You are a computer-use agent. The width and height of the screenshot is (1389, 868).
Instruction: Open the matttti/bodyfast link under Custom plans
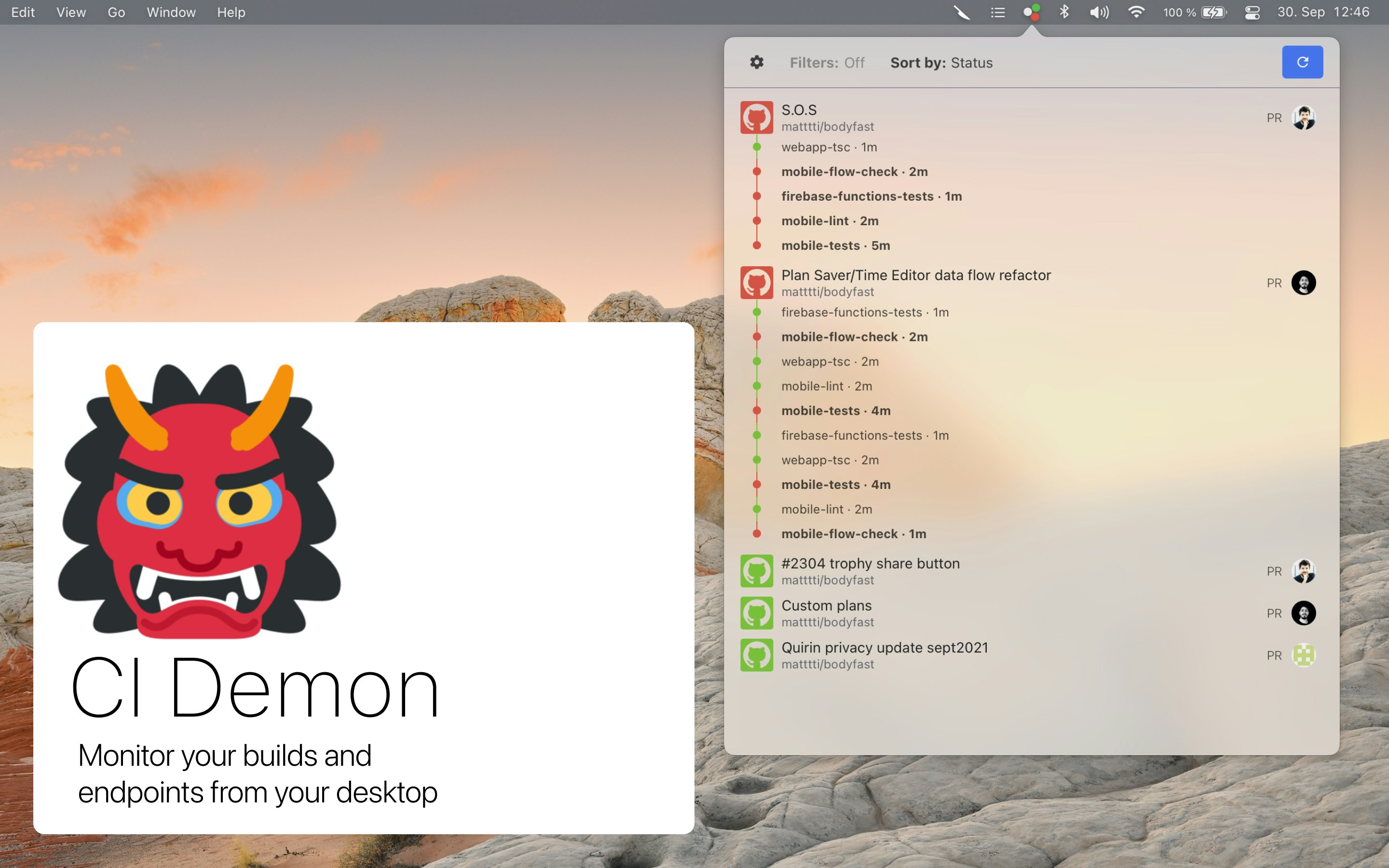tap(828, 621)
